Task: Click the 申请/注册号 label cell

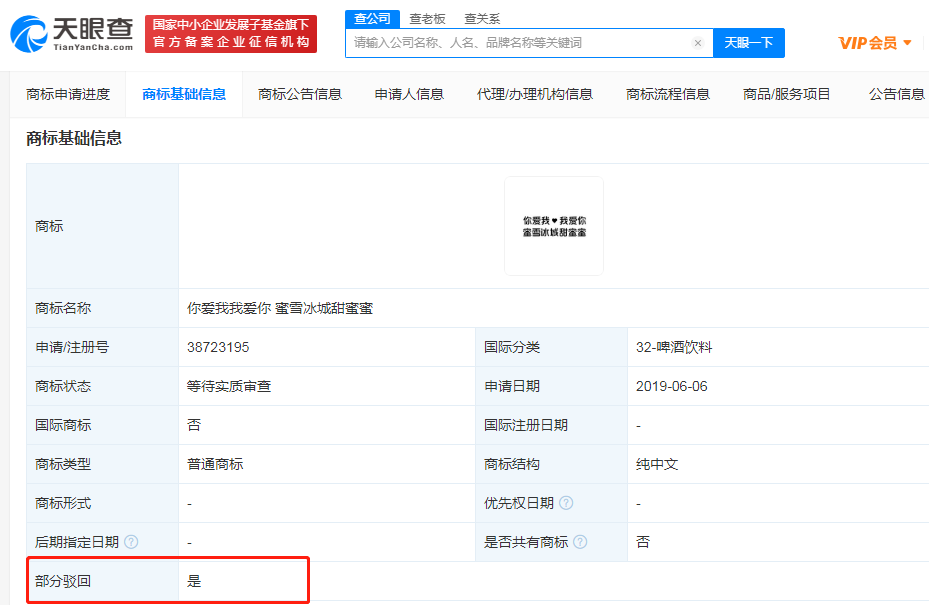Action: [102, 347]
